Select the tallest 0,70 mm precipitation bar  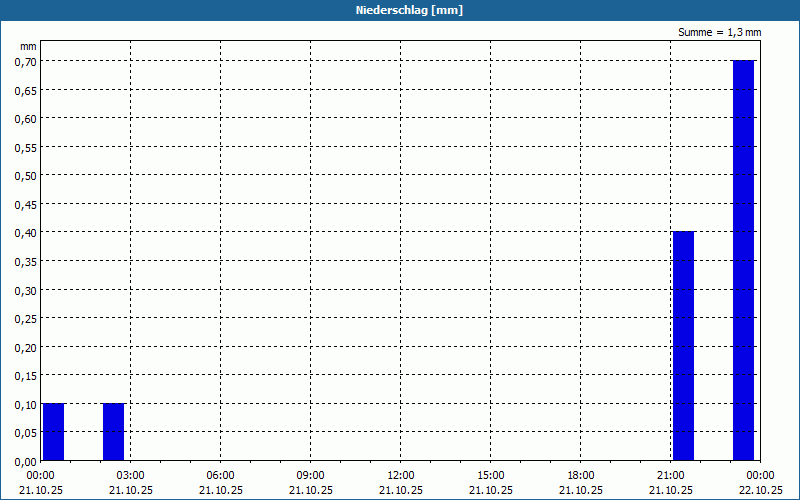click(x=743, y=260)
